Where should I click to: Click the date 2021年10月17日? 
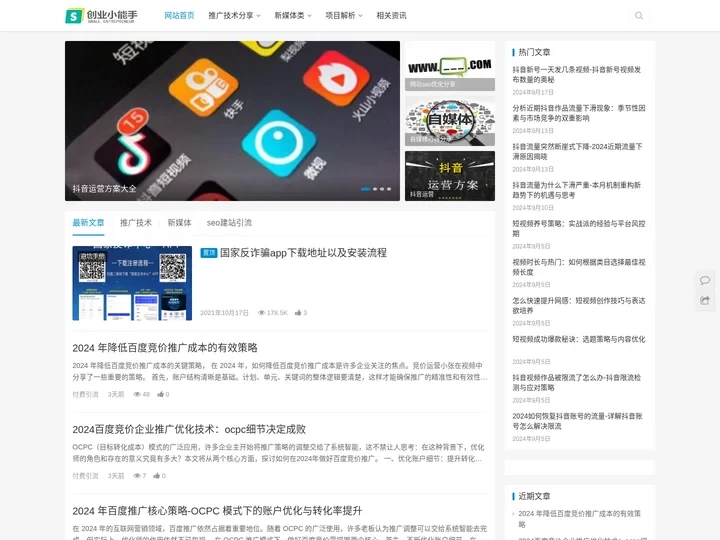[x=224, y=313]
